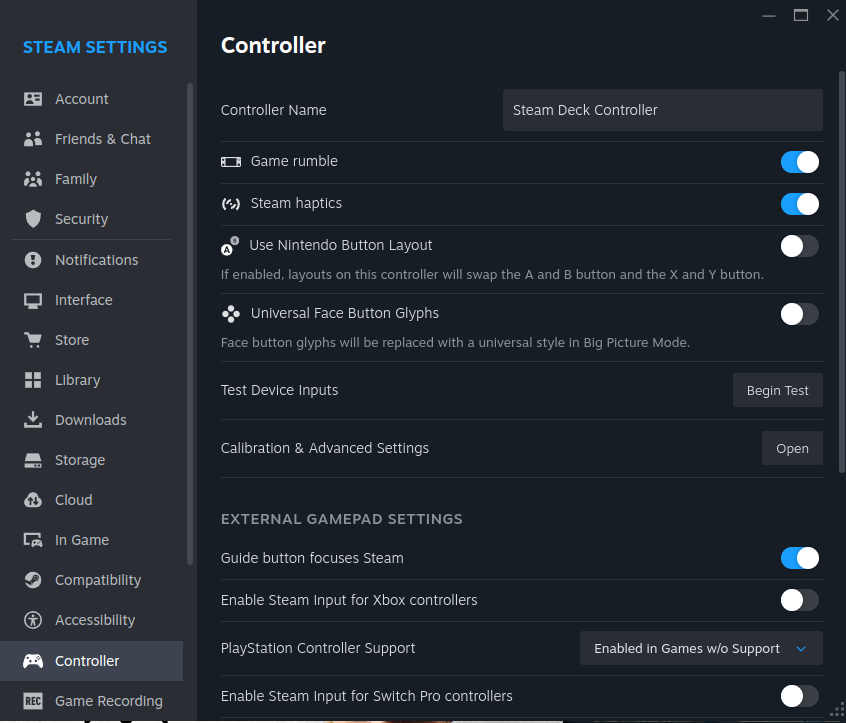Click the Controller Name text field
The image size is (846, 723).
click(x=662, y=110)
